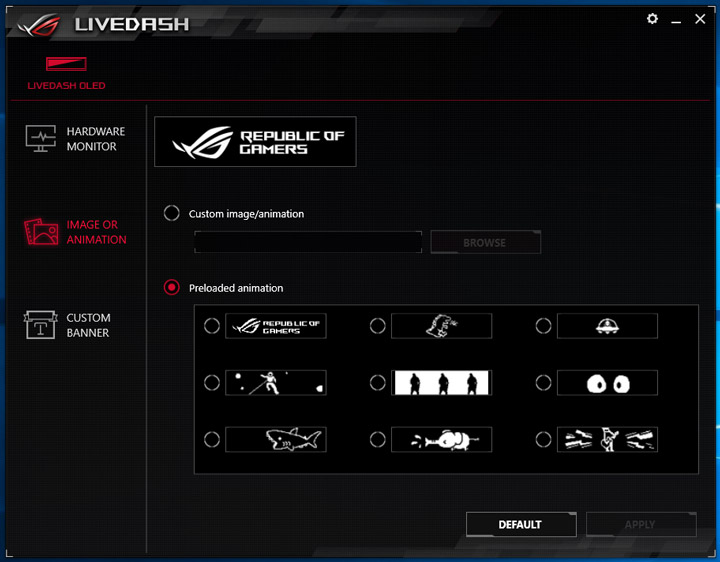720x562 pixels.
Task: Open settings via the gear icon
Action: click(652, 19)
